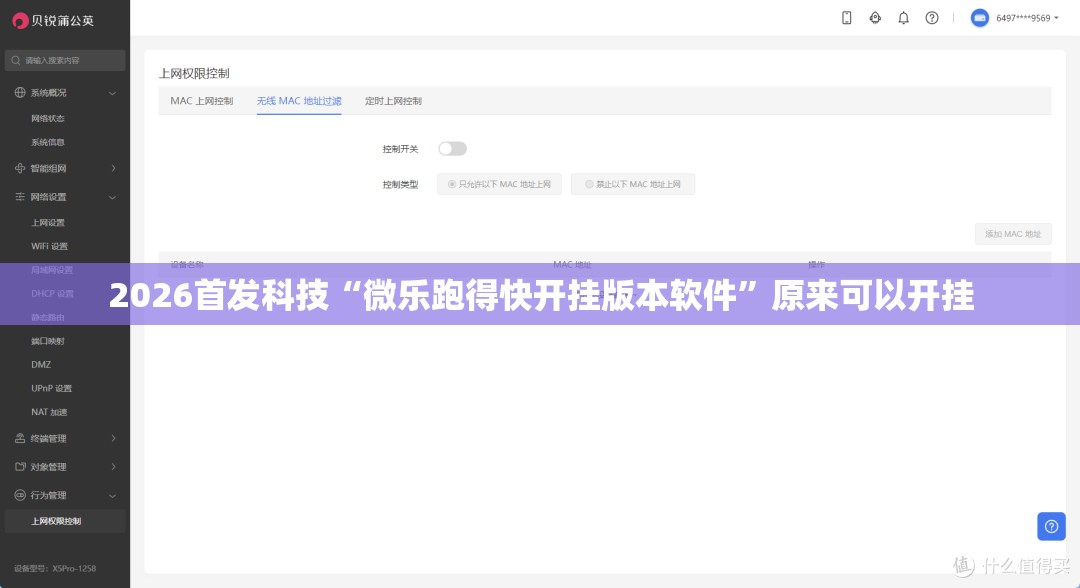Collapse the 网络设置 section chevron

pos(112,198)
